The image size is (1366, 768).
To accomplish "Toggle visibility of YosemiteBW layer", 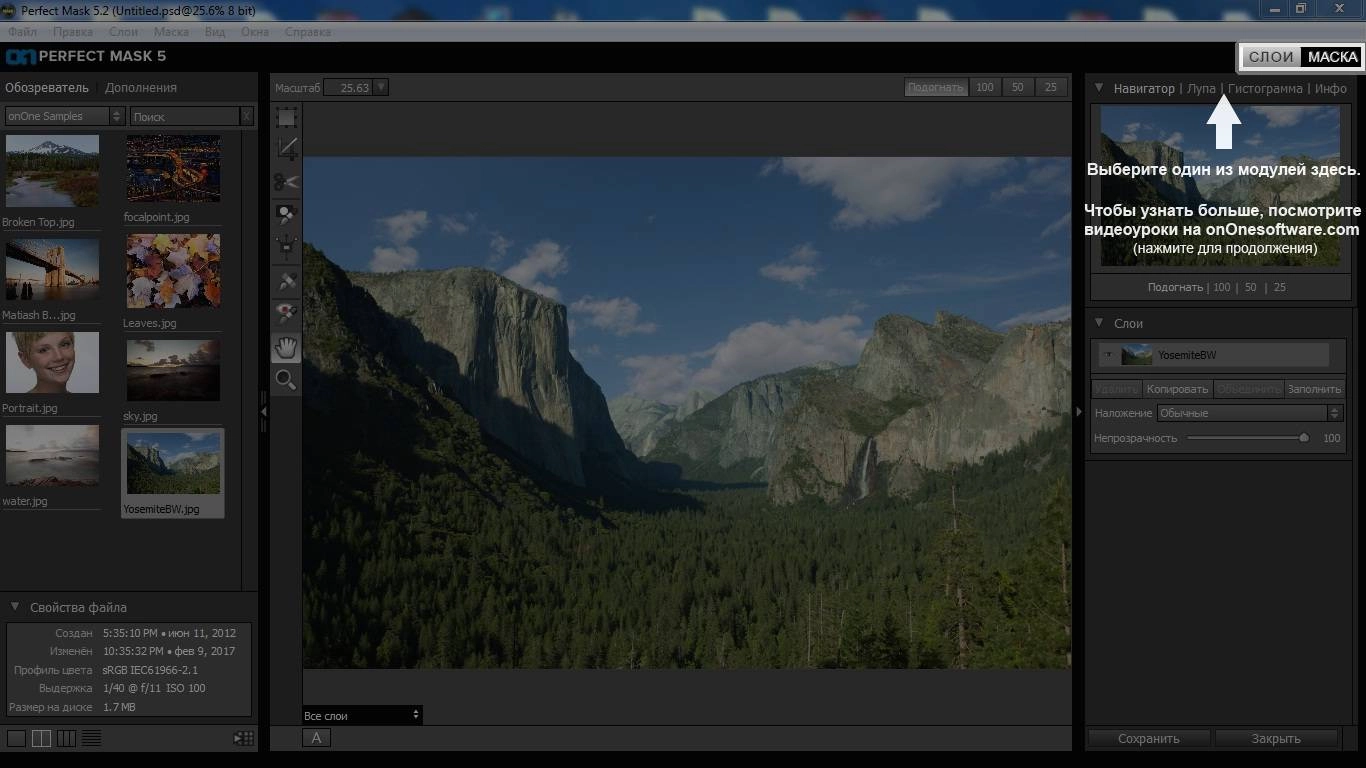I will point(1108,355).
